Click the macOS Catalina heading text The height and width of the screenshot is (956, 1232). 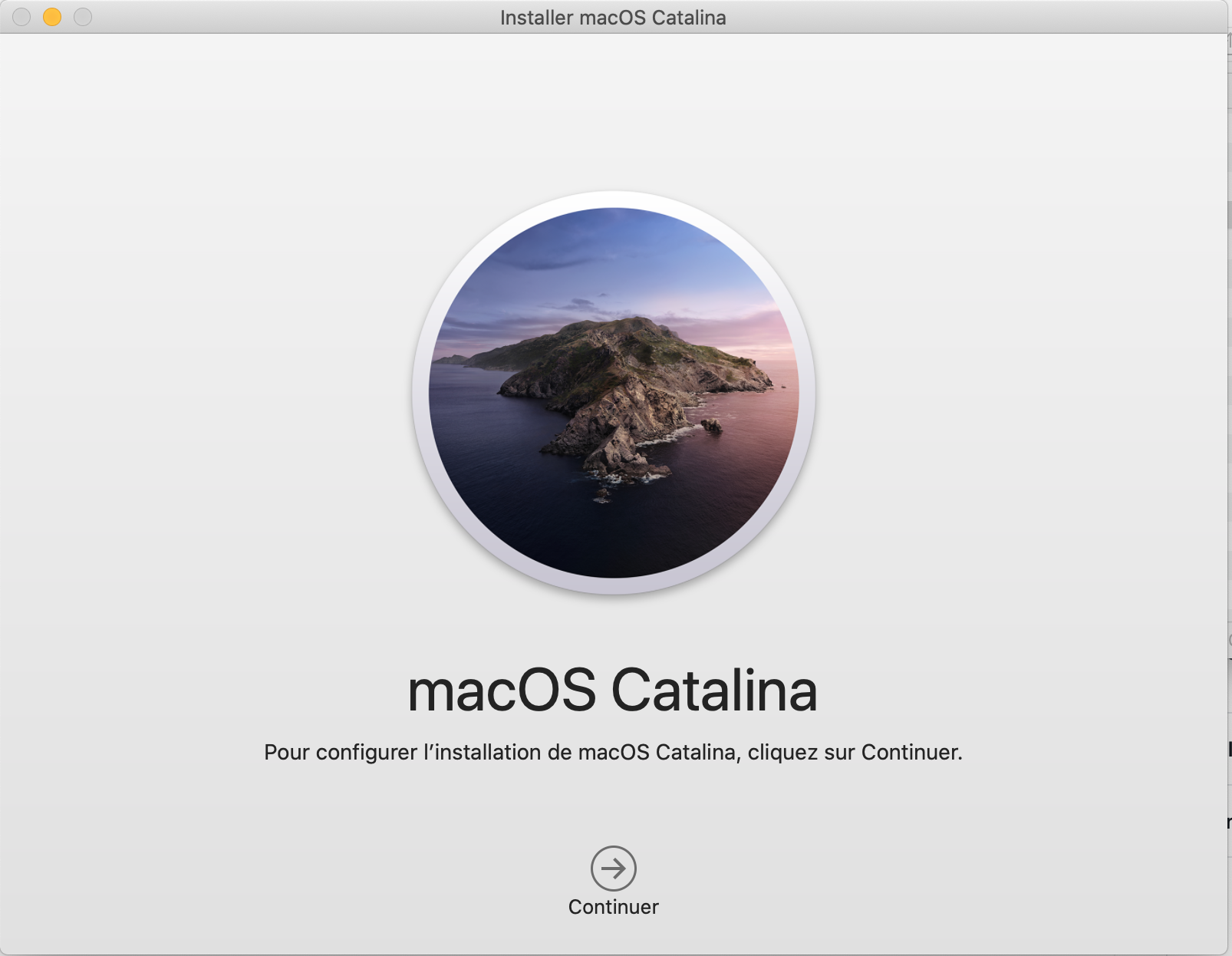tap(614, 692)
